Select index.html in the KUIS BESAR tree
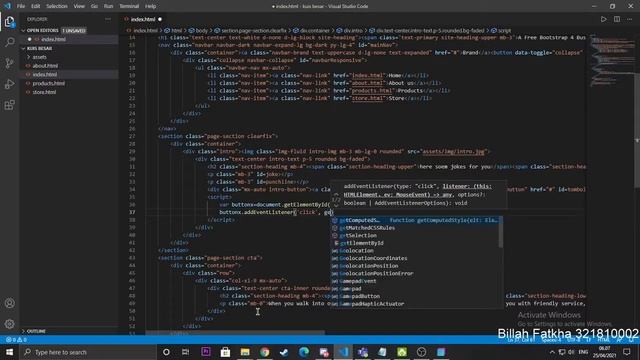Screen dimensions: 640x360 pos(45,75)
